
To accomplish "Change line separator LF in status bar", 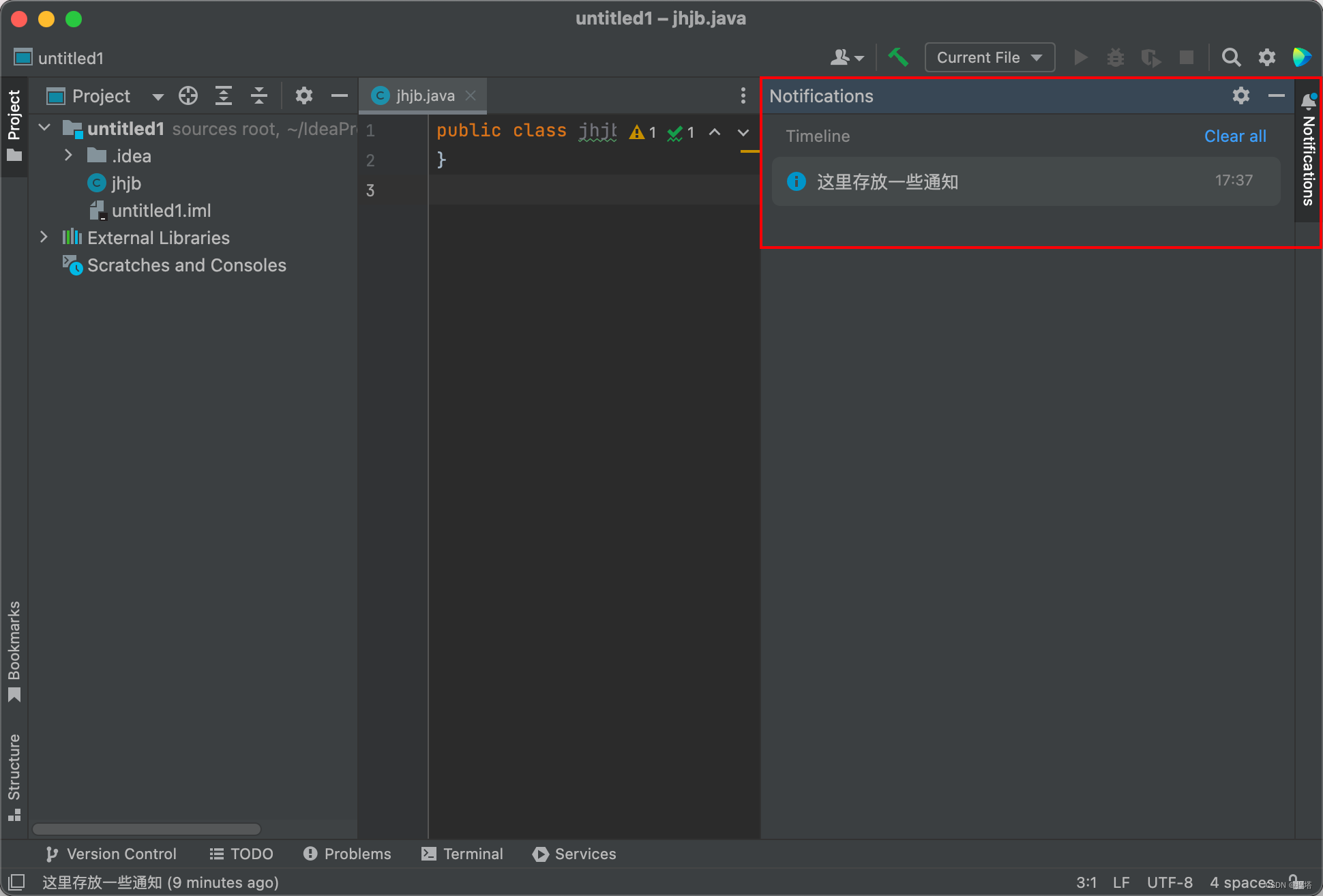I will (1121, 882).
